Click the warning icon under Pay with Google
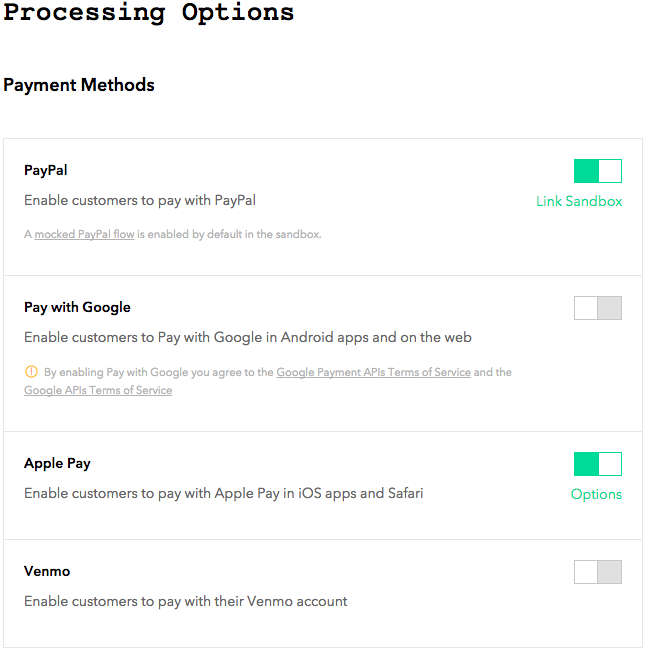Screen dimensions: 660x665 pyautogui.click(x=31, y=372)
